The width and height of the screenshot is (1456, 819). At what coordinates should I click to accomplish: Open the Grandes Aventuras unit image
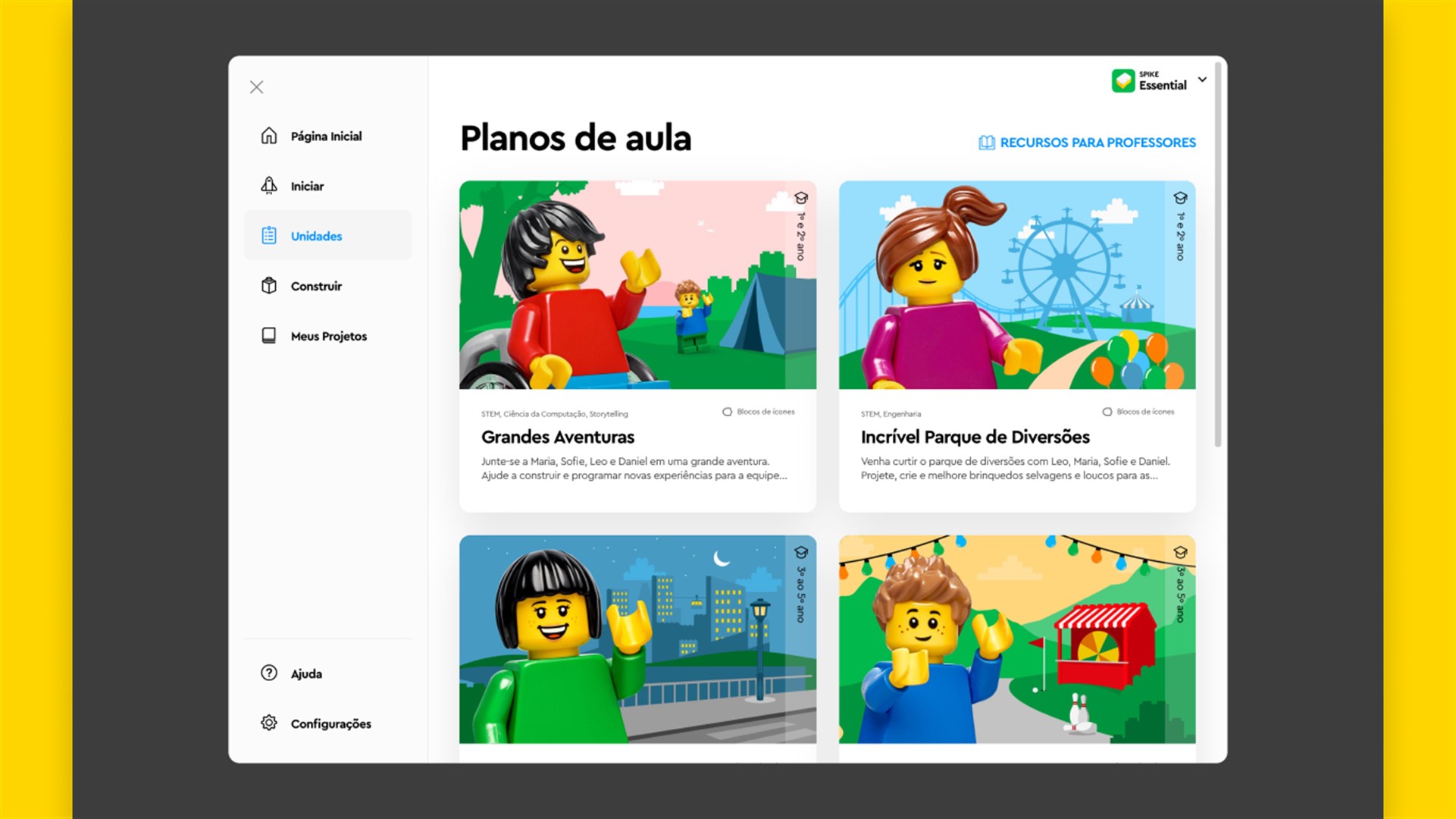[x=637, y=285]
